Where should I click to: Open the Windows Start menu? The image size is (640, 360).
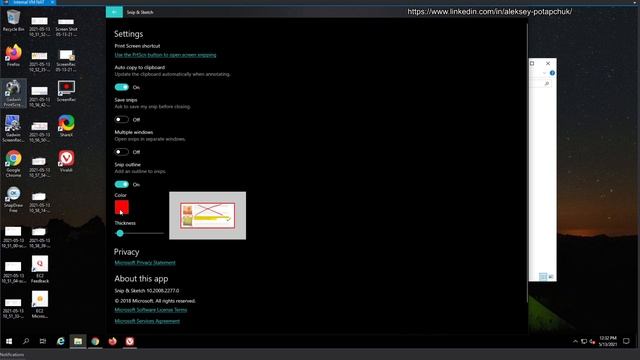[9, 341]
